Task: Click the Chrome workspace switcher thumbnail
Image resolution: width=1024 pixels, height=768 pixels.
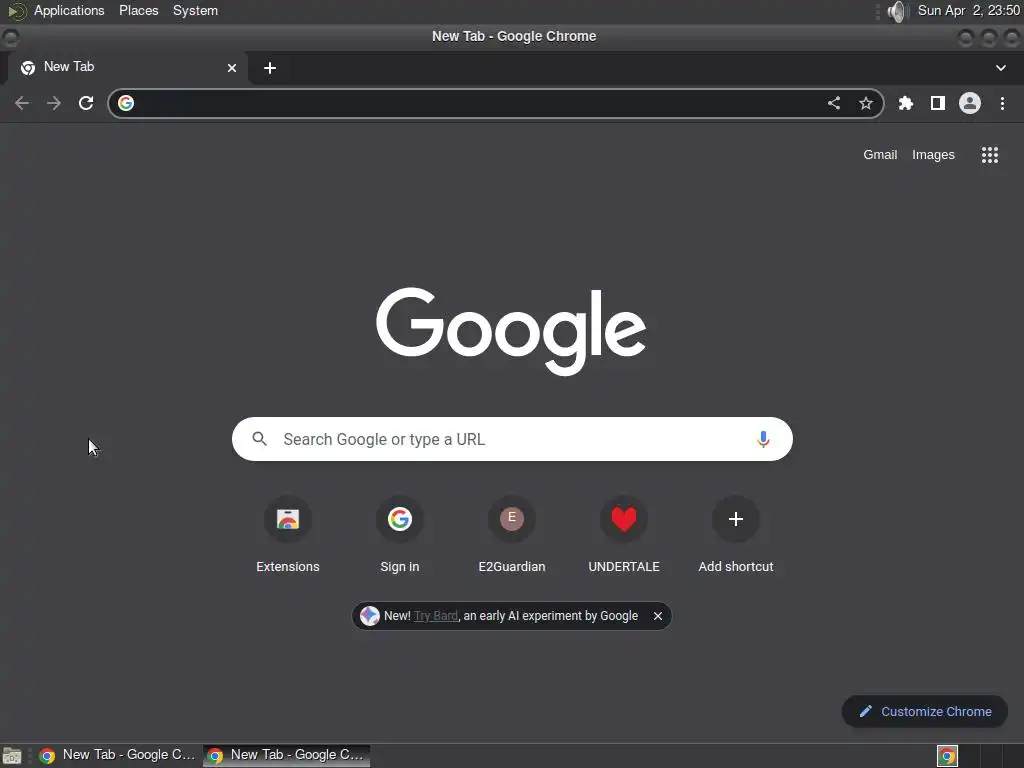Action: click(x=947, y=756)
